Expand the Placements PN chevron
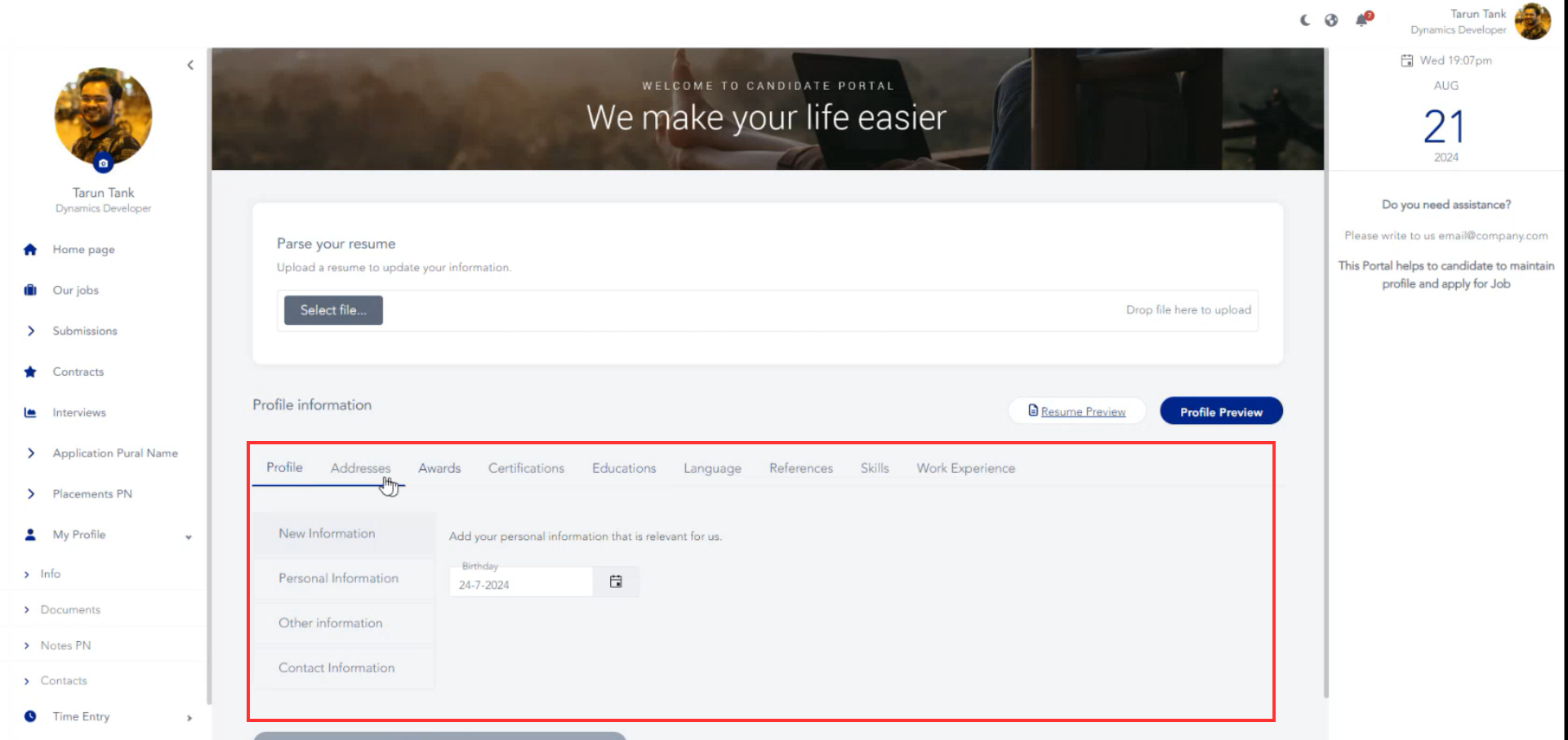 [x=31, y=494]
